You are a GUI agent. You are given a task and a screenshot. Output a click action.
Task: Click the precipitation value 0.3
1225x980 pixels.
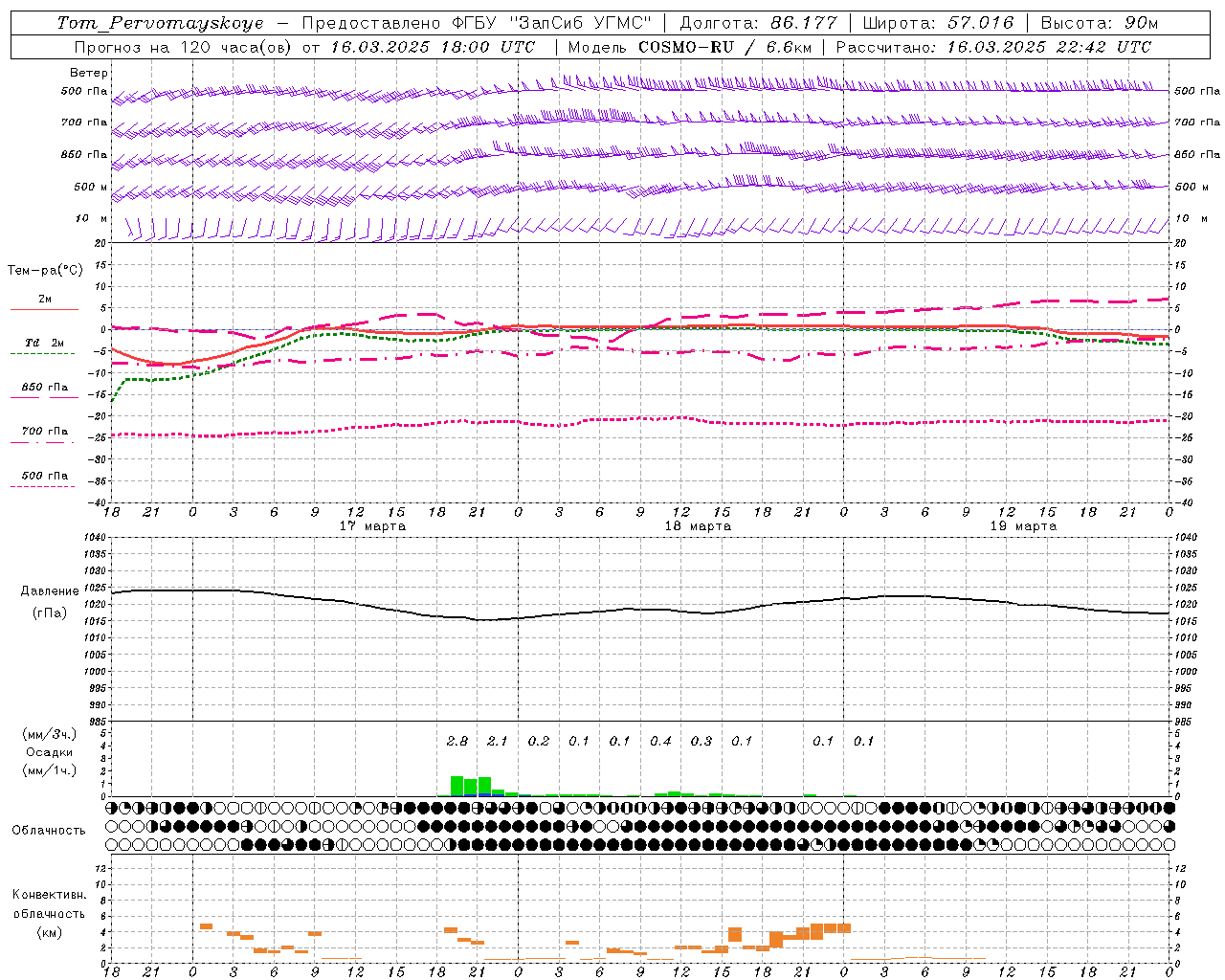702,741
